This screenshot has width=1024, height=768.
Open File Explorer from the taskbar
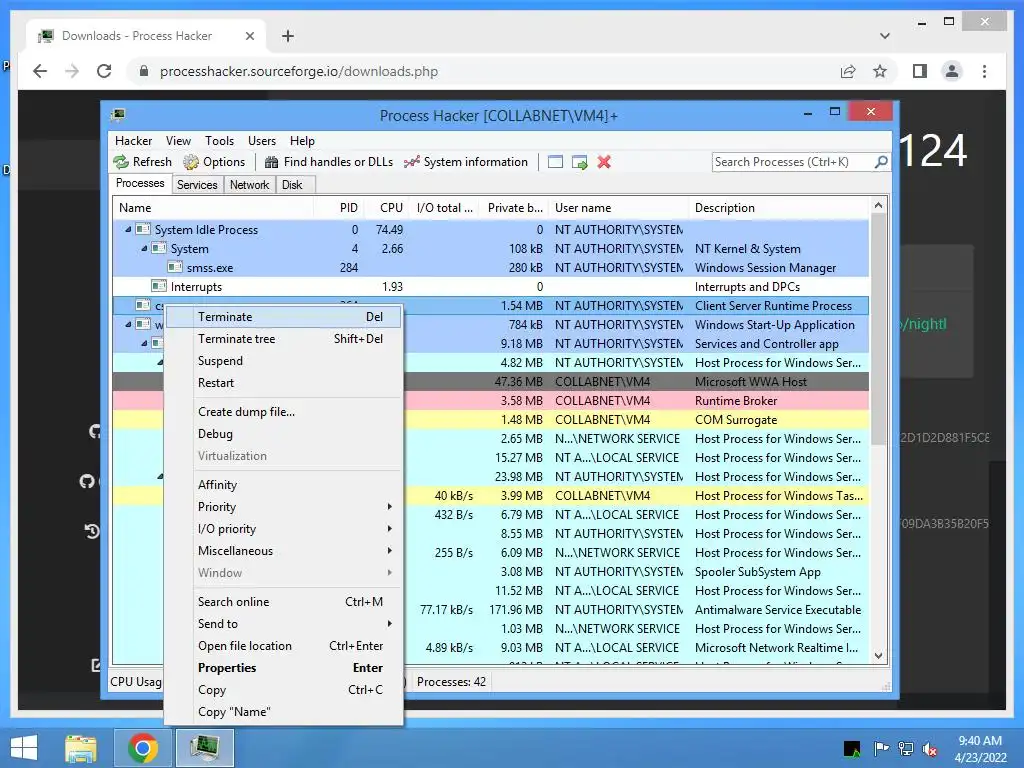pyautogui.click(x=81, y=748)
